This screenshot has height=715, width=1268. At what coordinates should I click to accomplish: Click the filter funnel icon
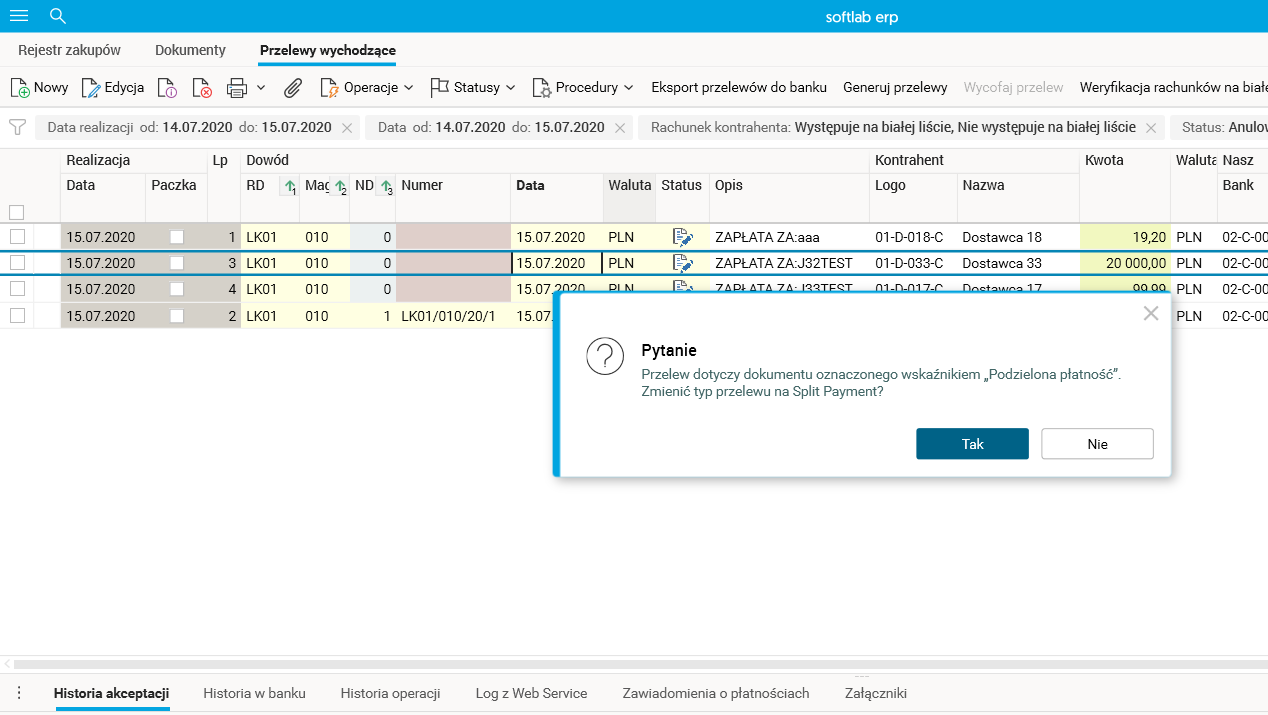17,128
